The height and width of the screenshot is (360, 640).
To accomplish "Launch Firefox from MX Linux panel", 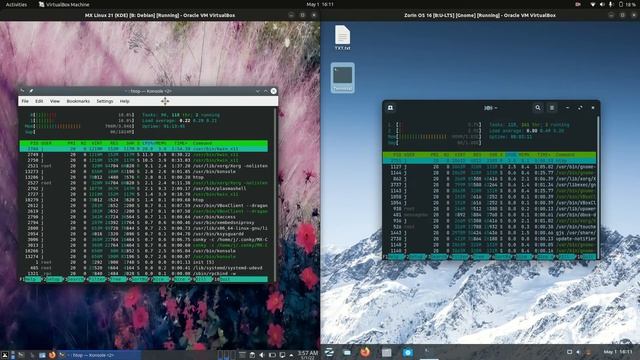I will 52,355.
